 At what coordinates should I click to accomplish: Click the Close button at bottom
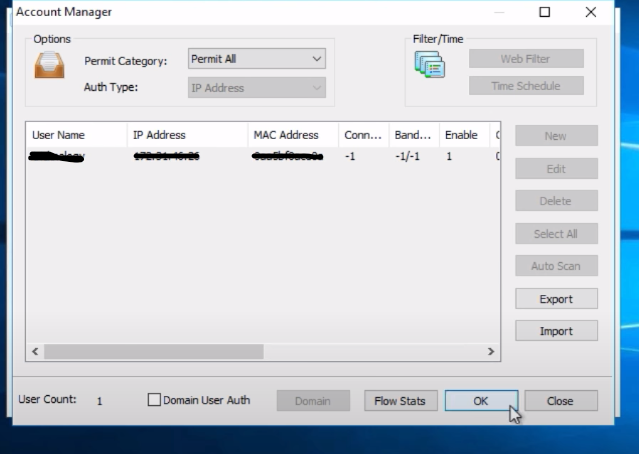click(x=561, y=401)
